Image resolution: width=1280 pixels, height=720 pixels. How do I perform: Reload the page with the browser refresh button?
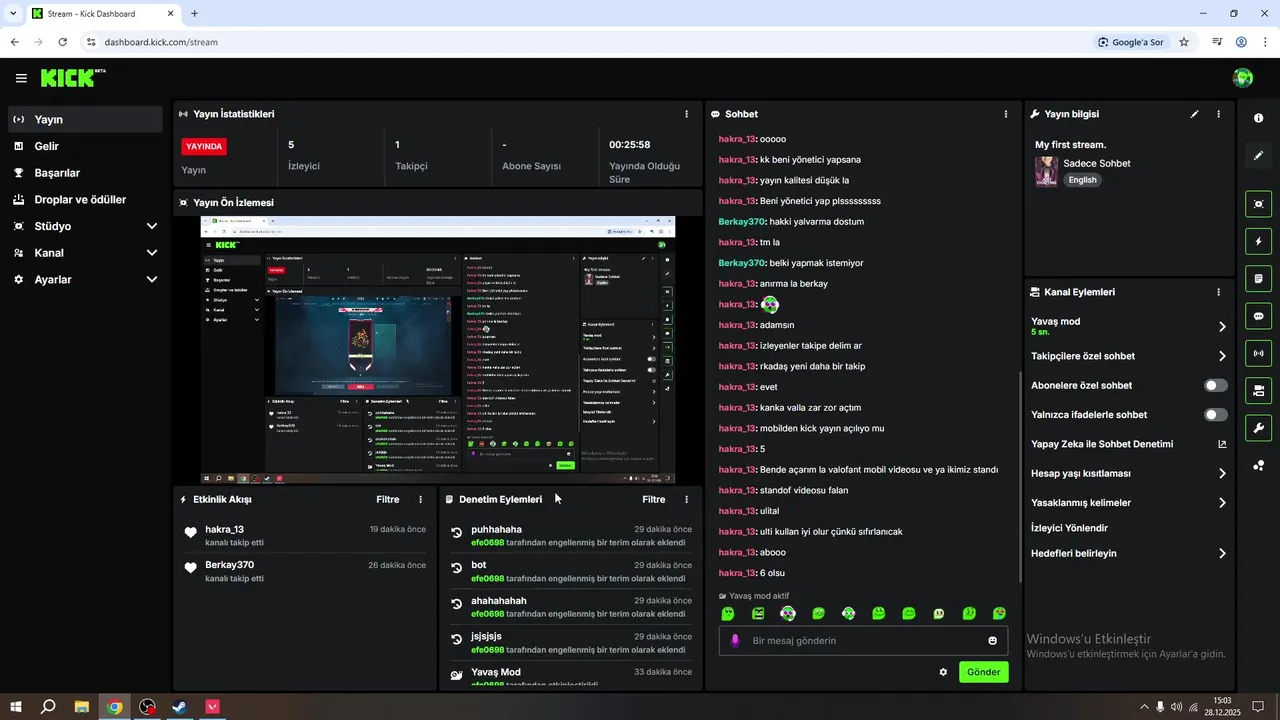[62, 42]
